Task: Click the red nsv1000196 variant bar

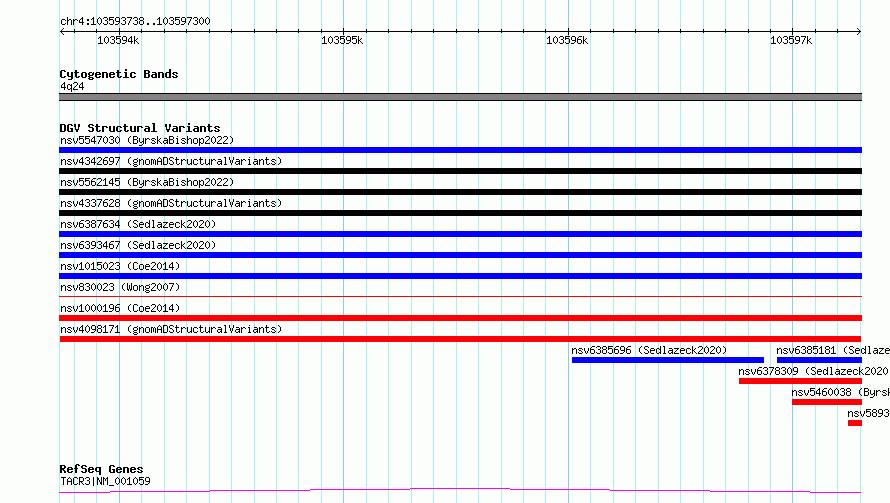Action: (460, 318)
